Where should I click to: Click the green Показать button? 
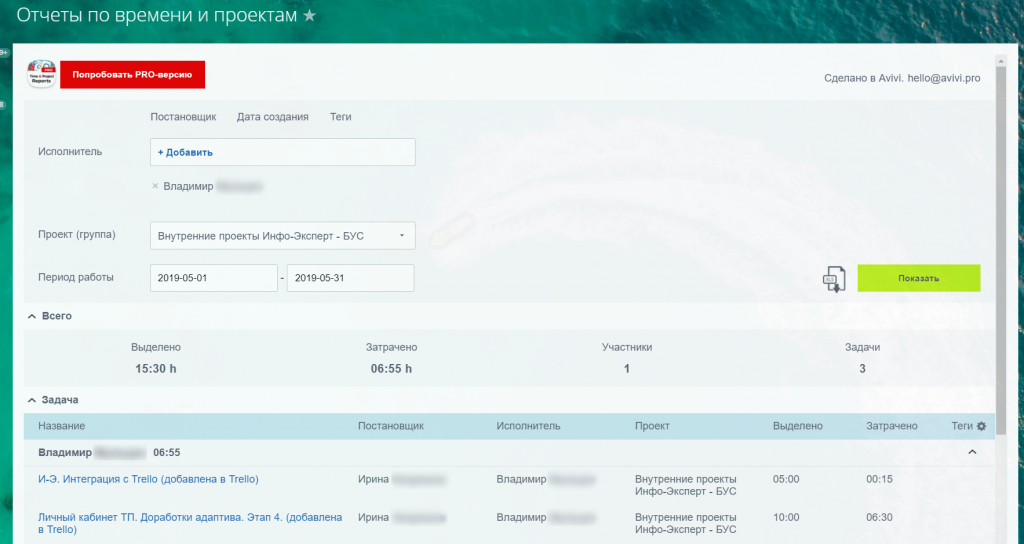coord(918,278)
